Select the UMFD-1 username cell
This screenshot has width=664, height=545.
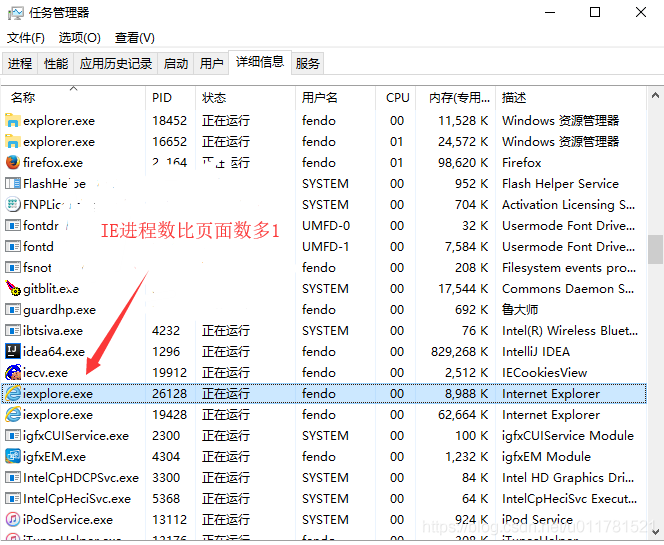click(326, 246)
